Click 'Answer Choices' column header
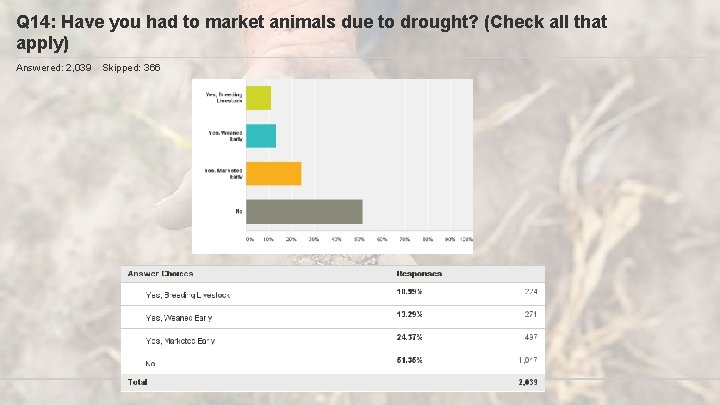The image size is (720, 405). pyautogui.click(x=160, y=274)
